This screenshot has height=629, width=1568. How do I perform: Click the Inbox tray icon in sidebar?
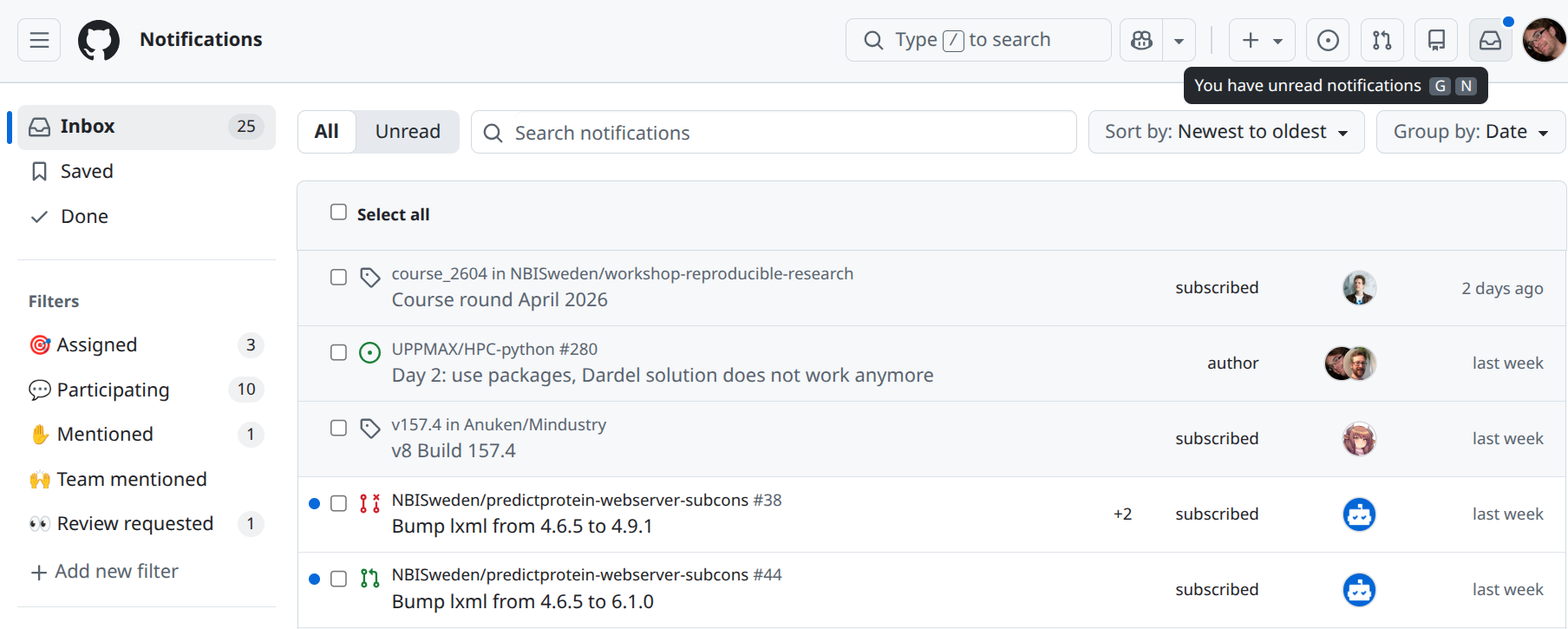(39, 128)
